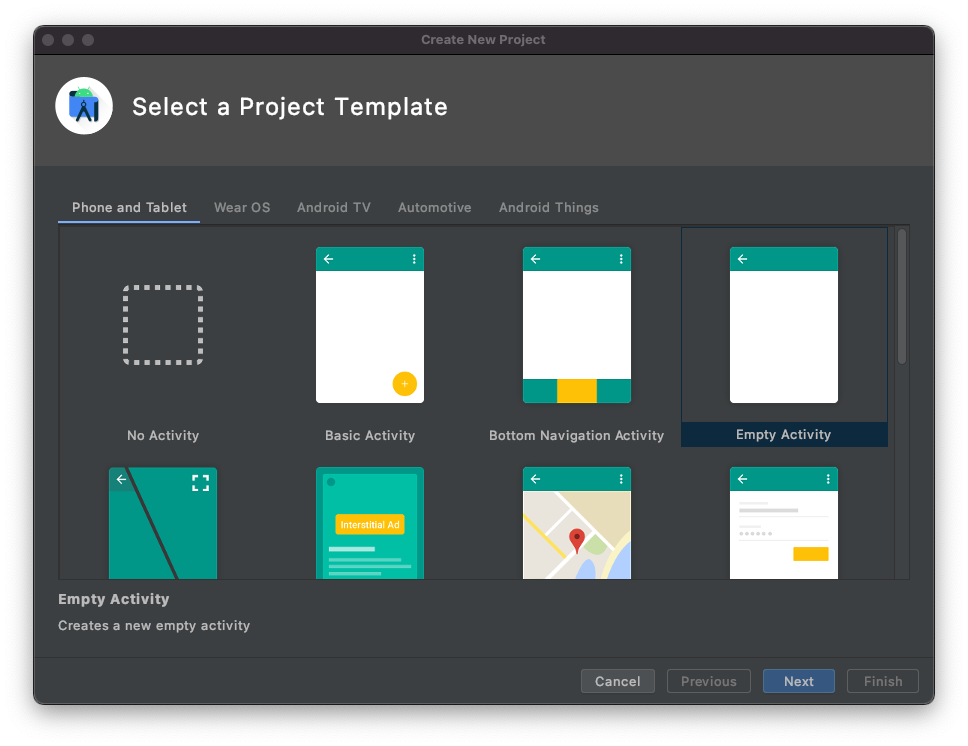Click the Basic Activity label
The width and height of the screenshot is (968, 746).
coord(370,435)
